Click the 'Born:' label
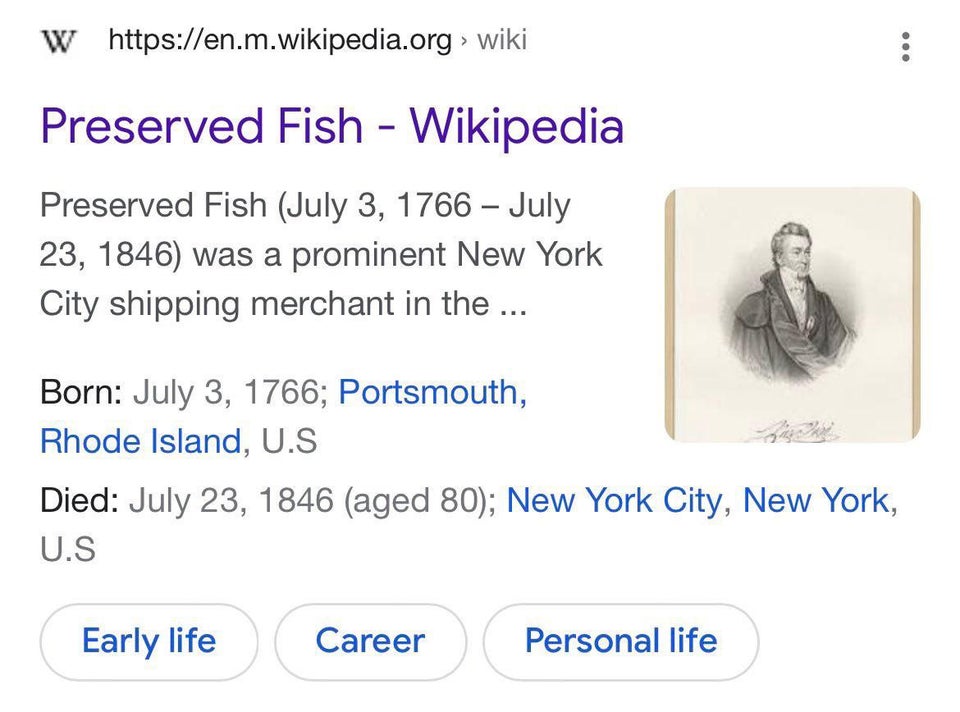Screen dimensions: 960x712 81,392
